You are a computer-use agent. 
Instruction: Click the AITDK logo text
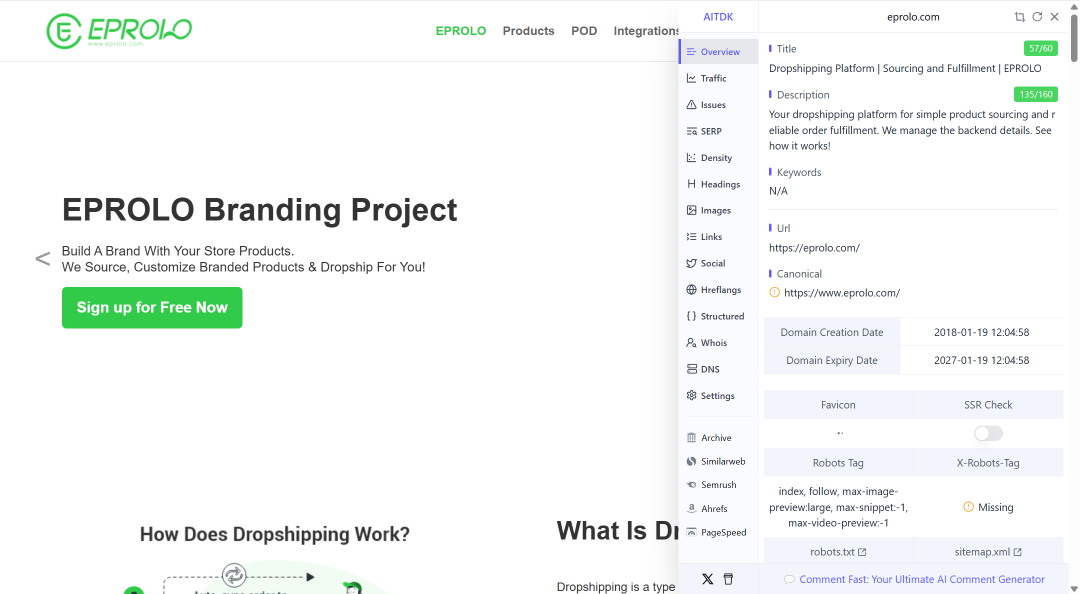718,17
